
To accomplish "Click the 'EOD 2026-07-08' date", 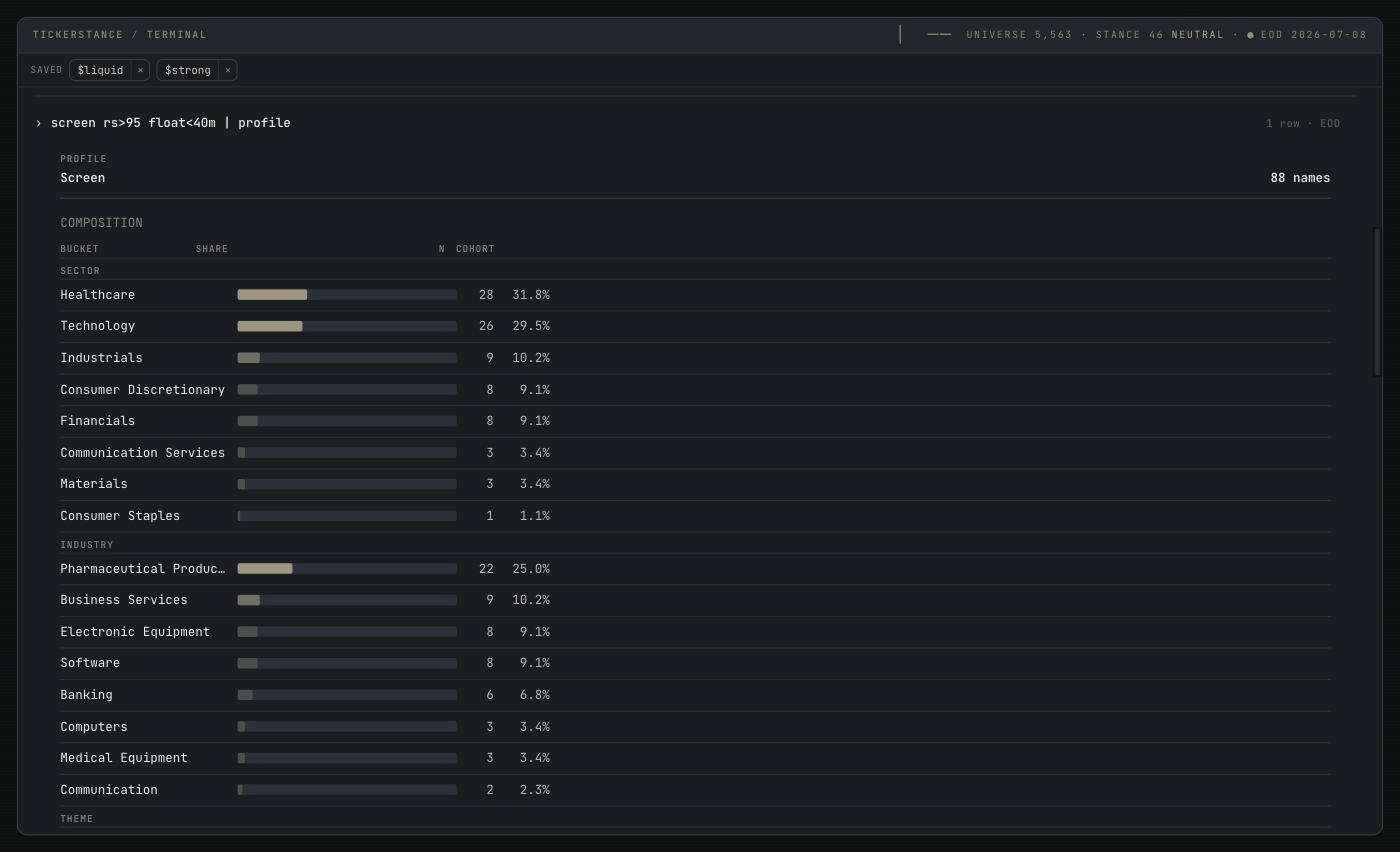I will coord(1314,35).
